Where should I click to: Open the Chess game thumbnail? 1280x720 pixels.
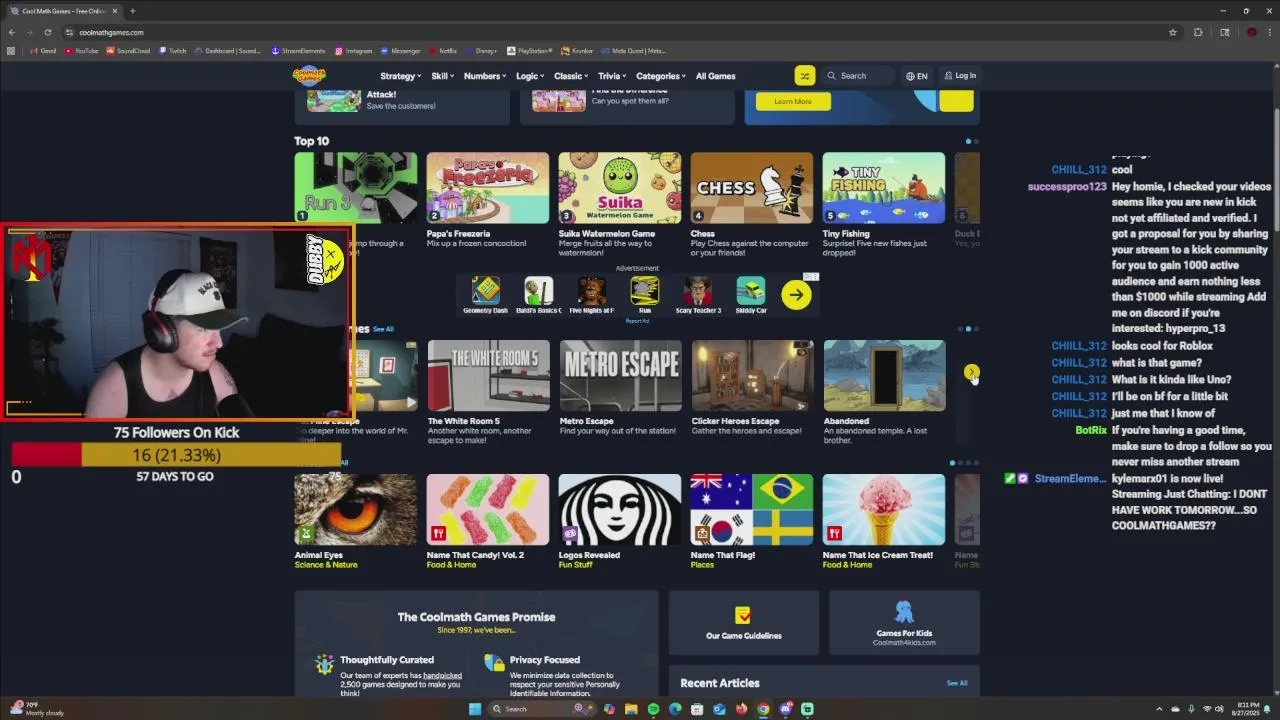(751, 187)
